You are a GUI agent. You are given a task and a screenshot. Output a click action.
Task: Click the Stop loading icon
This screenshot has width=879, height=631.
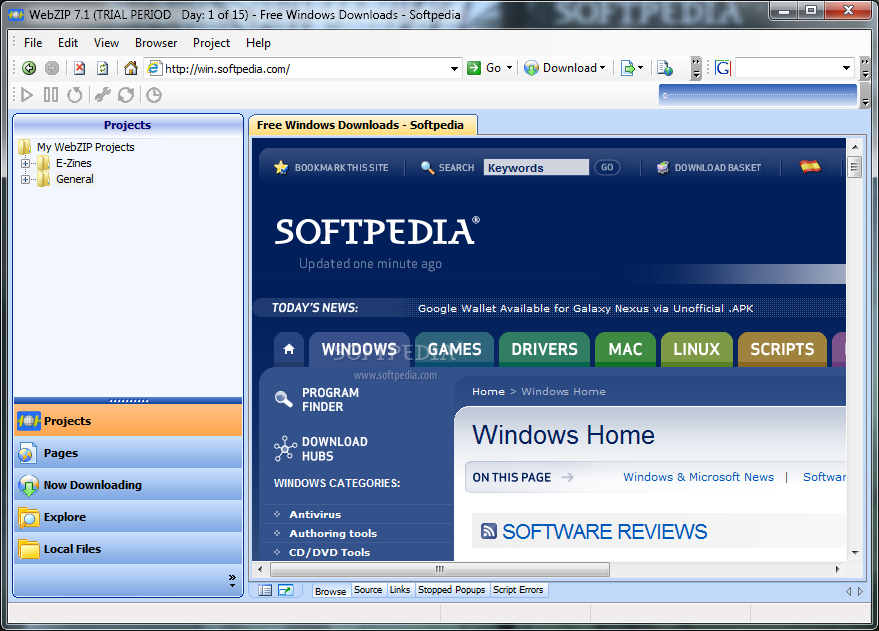tap(80, 68)
